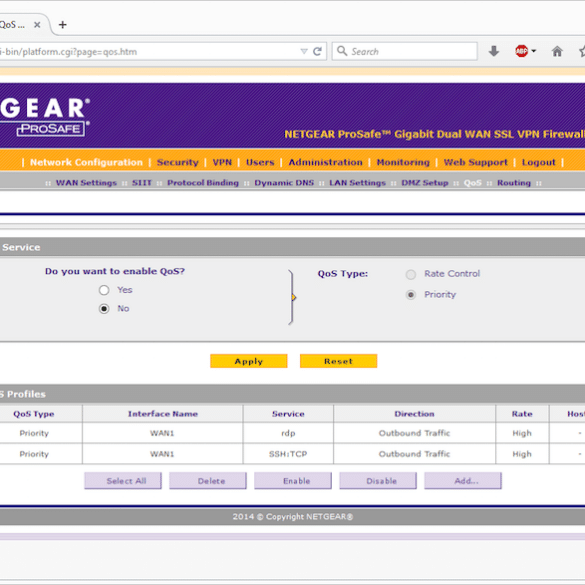Image resolution: width=585 pixels, height=585 pixels.
Task: Go to WAN Settings submenu
Action: tap(86, 183)
